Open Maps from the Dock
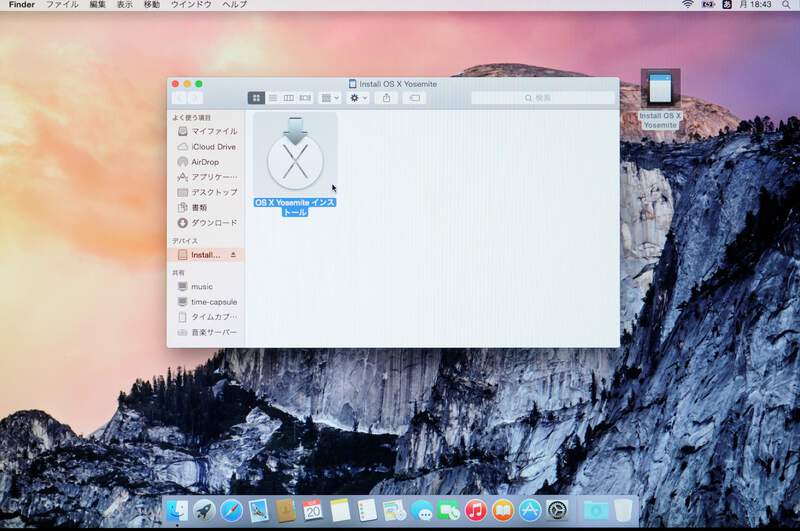This screenshot has height=531, width=800. [x=394, y=510]
